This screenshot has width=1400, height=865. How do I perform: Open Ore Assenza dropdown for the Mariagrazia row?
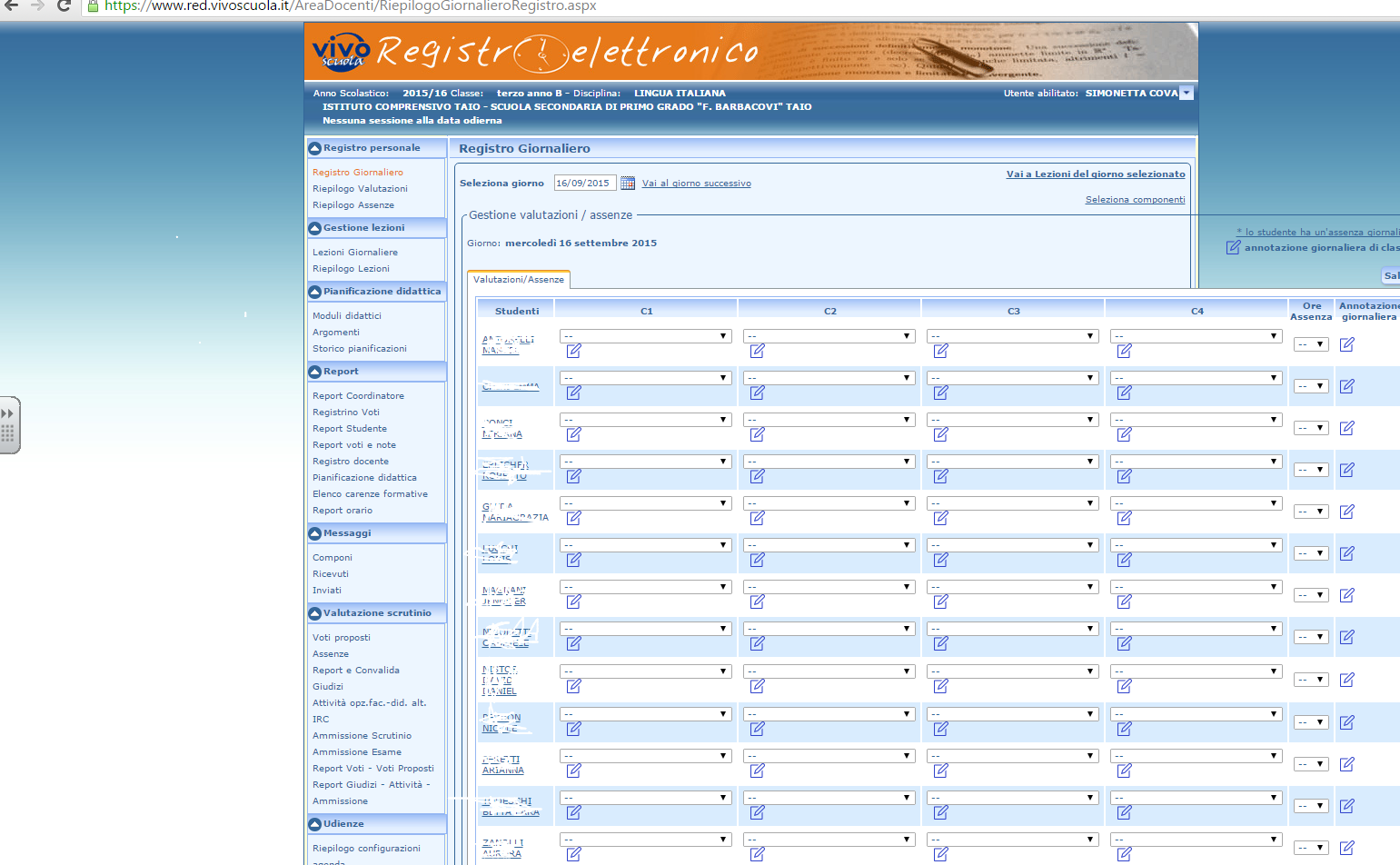pos(1311,512)
